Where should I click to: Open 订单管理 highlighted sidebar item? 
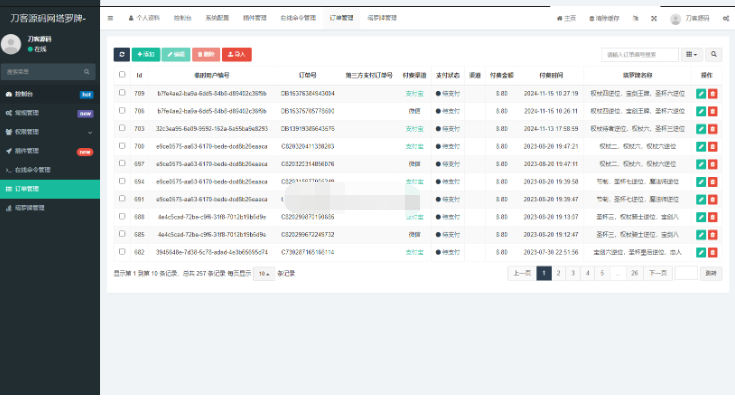point(50,189)
